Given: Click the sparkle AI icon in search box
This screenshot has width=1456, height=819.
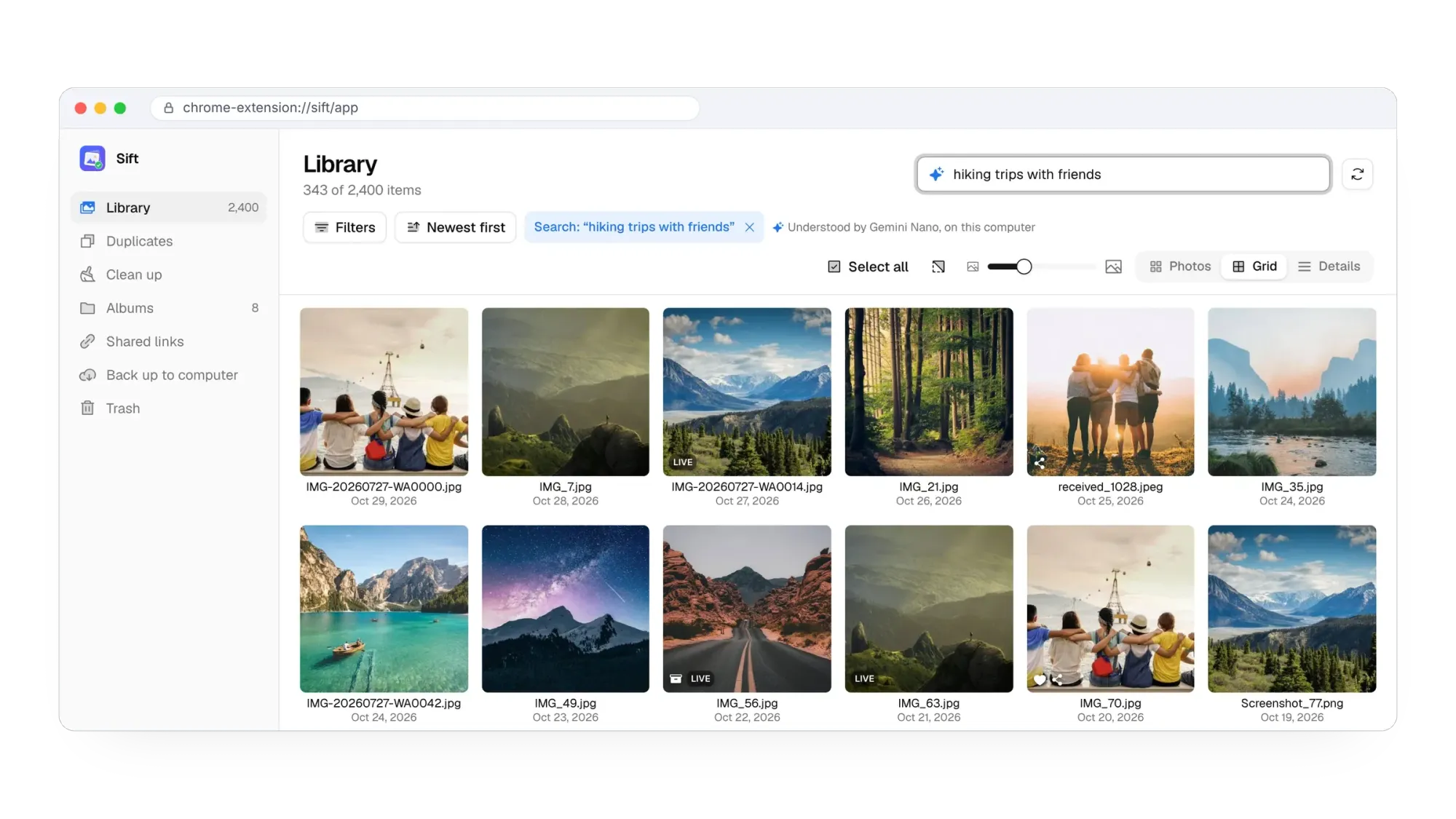Looking at the screenshot, I should point(936,174).
